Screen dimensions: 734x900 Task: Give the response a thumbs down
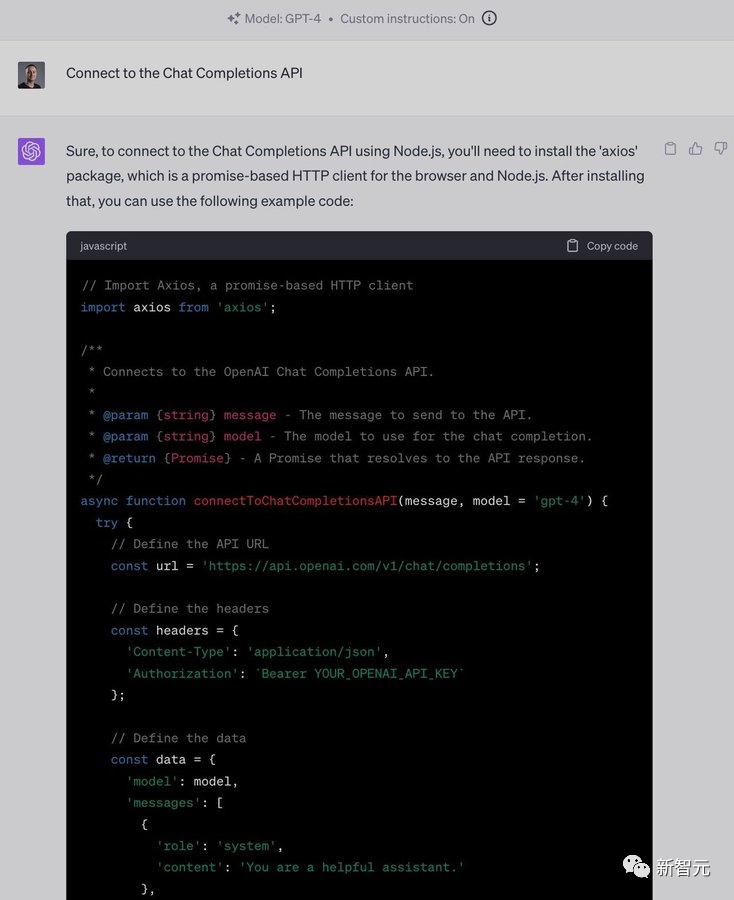720,149
